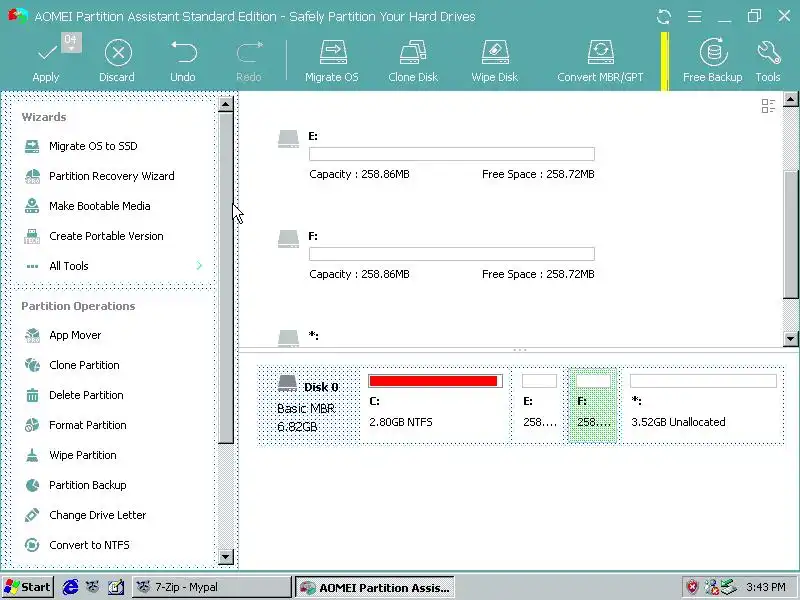Open the Tools menu in toolbar
The width and height of the screenshot is (800, 600).
[x=768, y=61]
